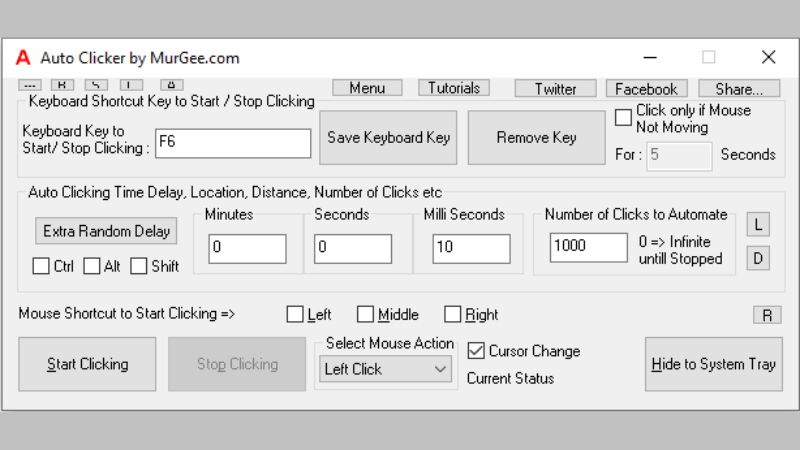This screenshot has height=450, width=800.
Task: Check the Right mouse shortcut checkbox
Action: click(453, 314)
